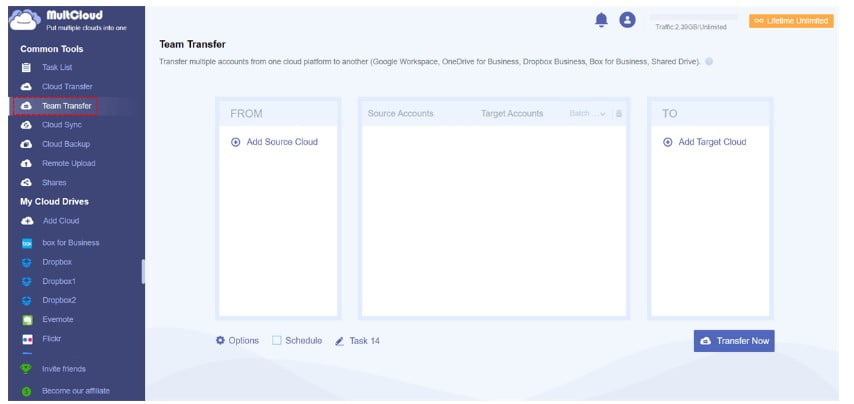Click the Evernote drive icon
Screen dimensions: 854x404
[27, 320]
